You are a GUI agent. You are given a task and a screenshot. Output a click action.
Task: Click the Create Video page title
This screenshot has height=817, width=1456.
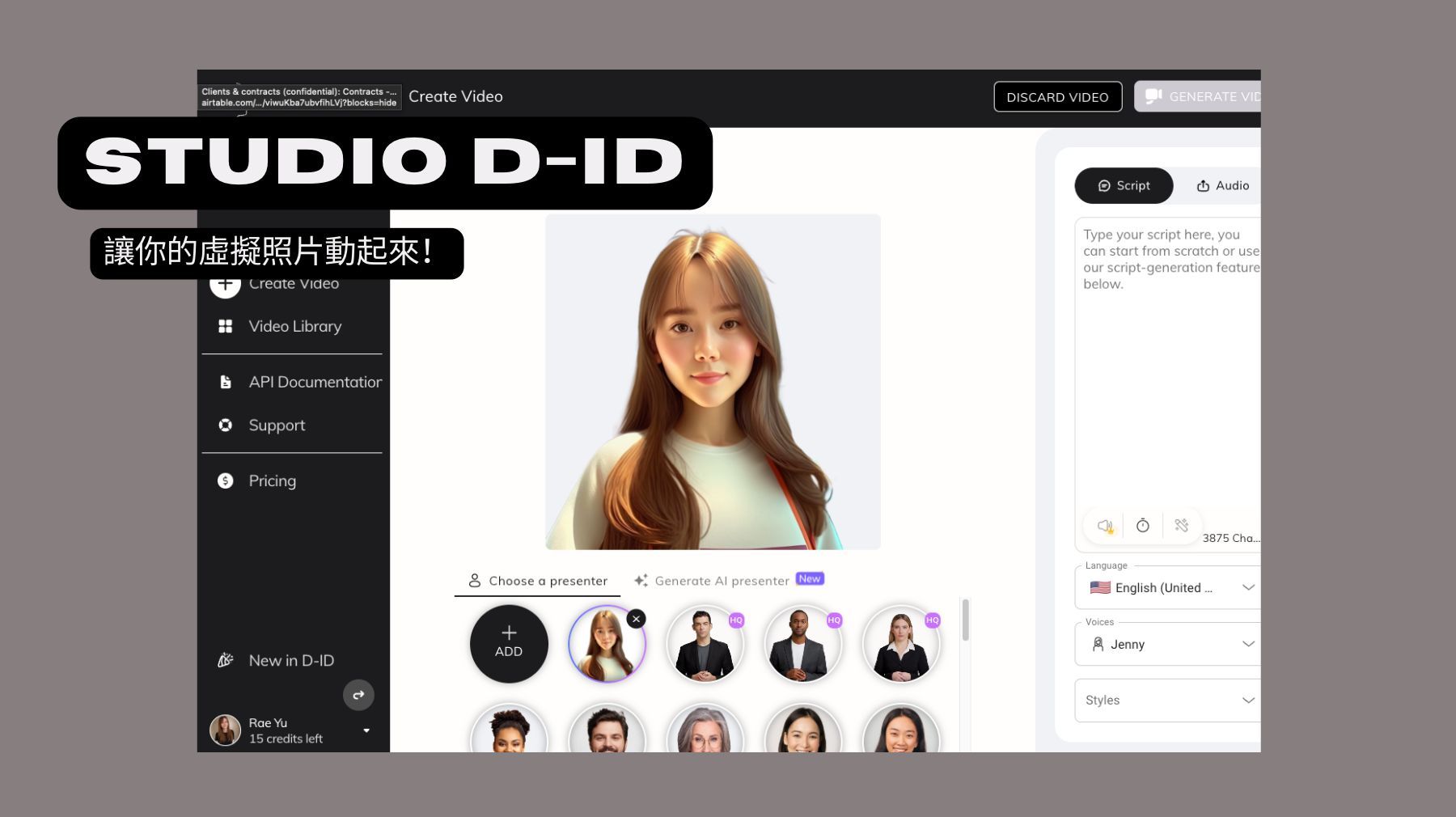pyautogui.click(x=455, y=96)
